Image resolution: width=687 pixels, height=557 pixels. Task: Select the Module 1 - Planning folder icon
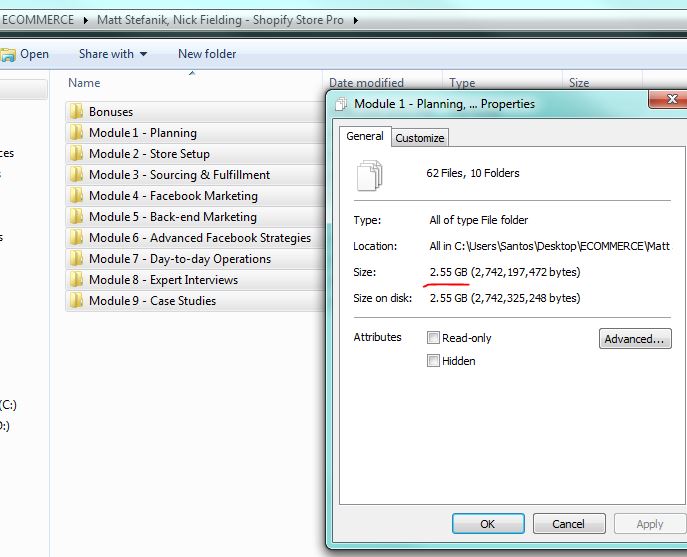pos(76,133)
